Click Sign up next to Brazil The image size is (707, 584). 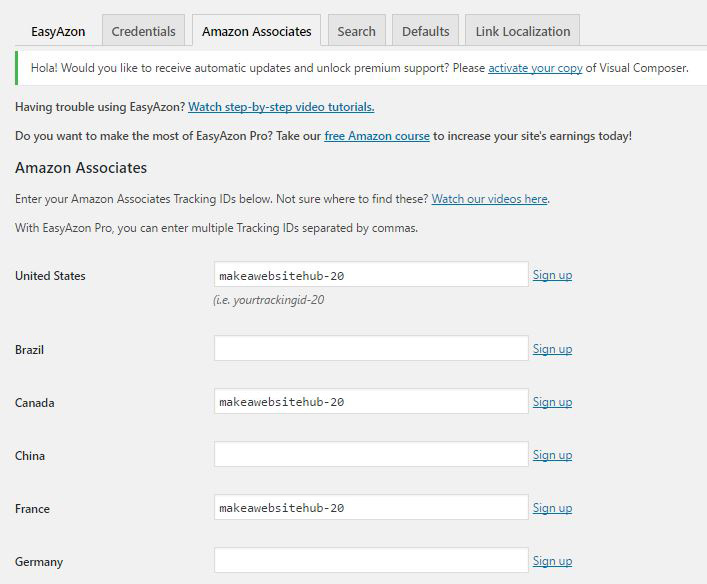(x=552, y=349)
